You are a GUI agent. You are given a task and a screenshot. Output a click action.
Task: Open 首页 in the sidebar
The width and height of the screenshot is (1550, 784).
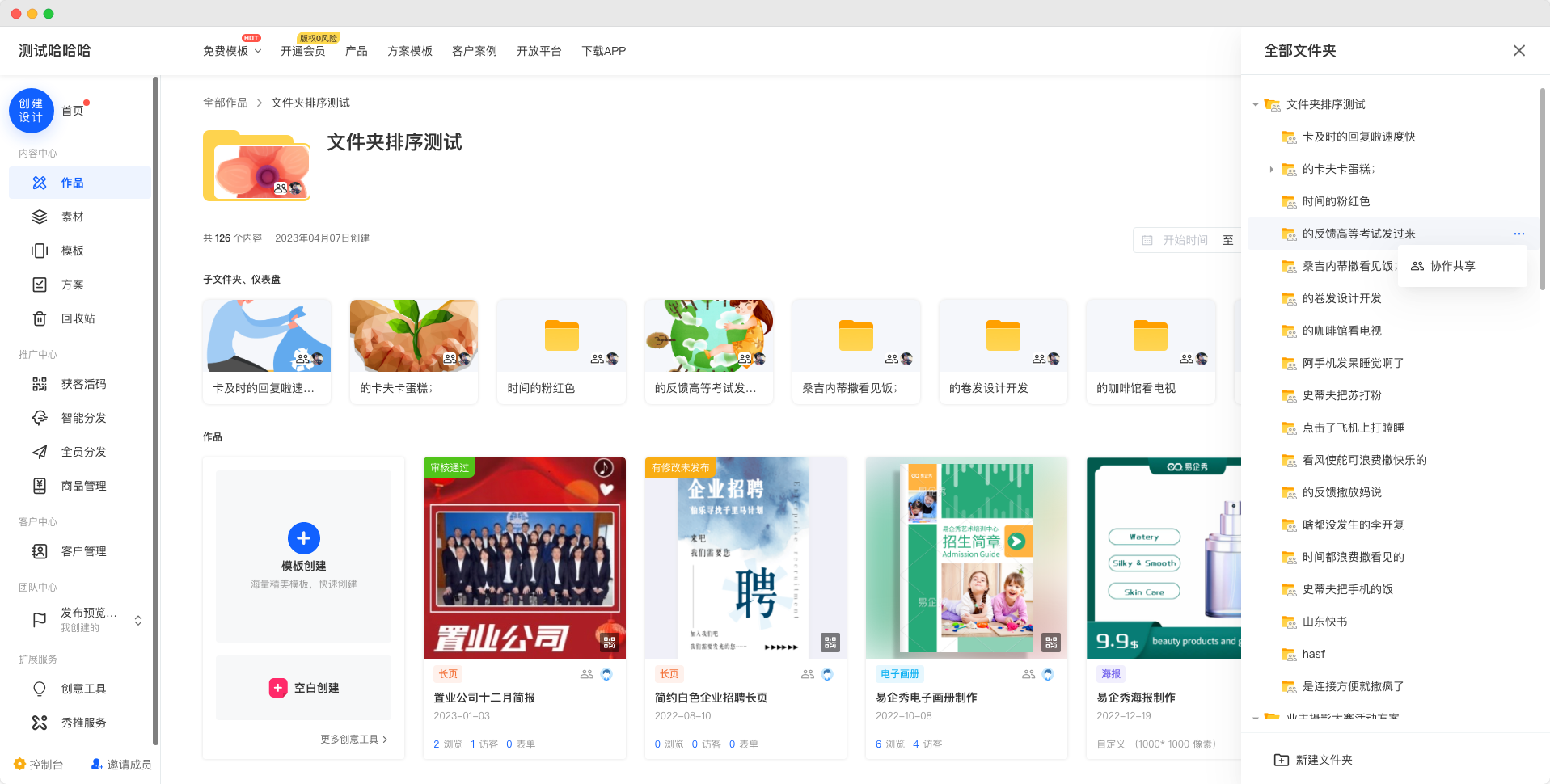coord(73,111)
